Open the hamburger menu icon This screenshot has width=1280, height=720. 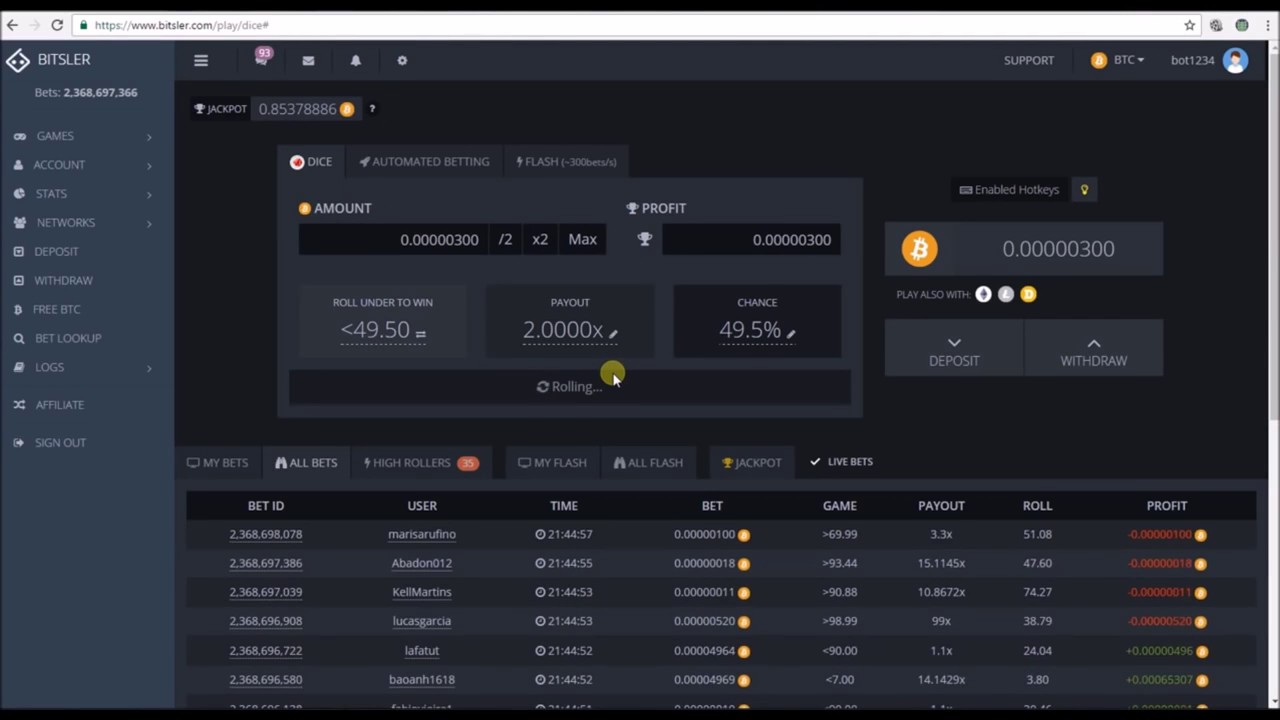pyautogui.click(x=201, y=60)
